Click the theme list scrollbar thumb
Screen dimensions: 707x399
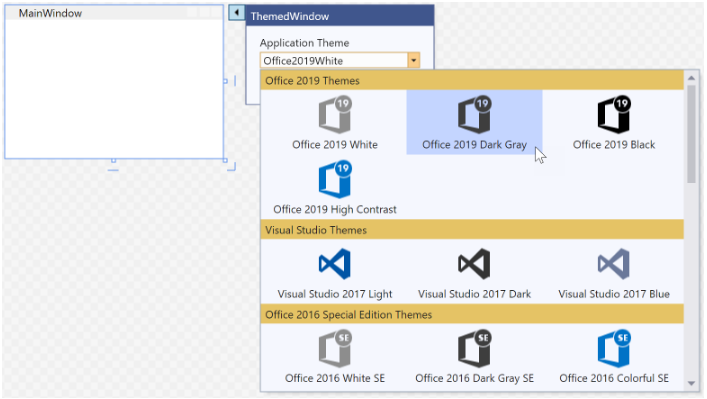(x=691, y=134)
